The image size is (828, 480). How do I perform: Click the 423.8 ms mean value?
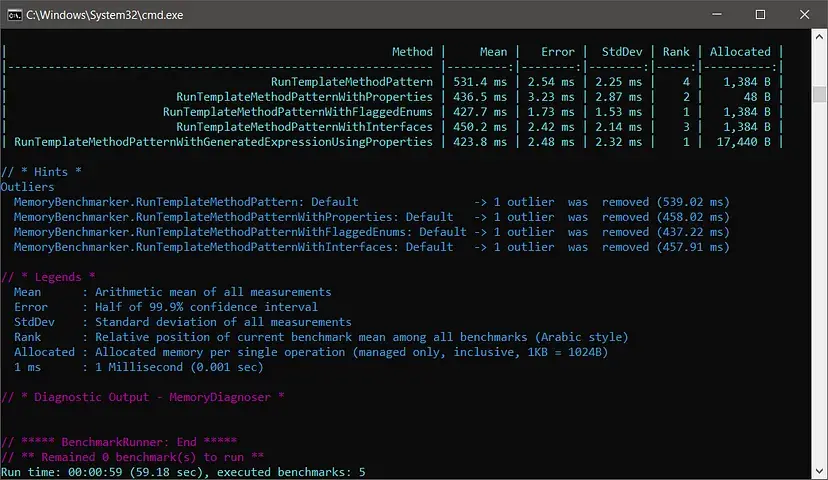coord(479,142)
